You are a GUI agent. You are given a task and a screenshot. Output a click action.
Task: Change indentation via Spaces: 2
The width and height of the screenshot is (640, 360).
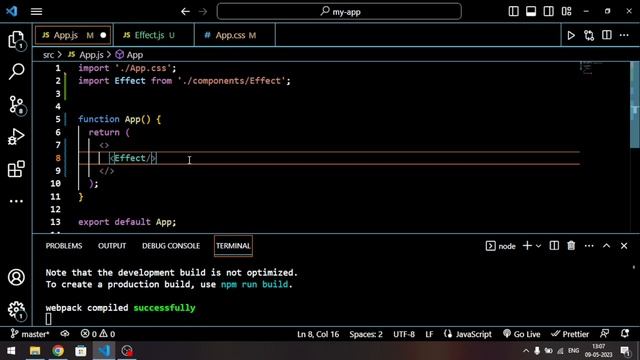pos(366,334)
